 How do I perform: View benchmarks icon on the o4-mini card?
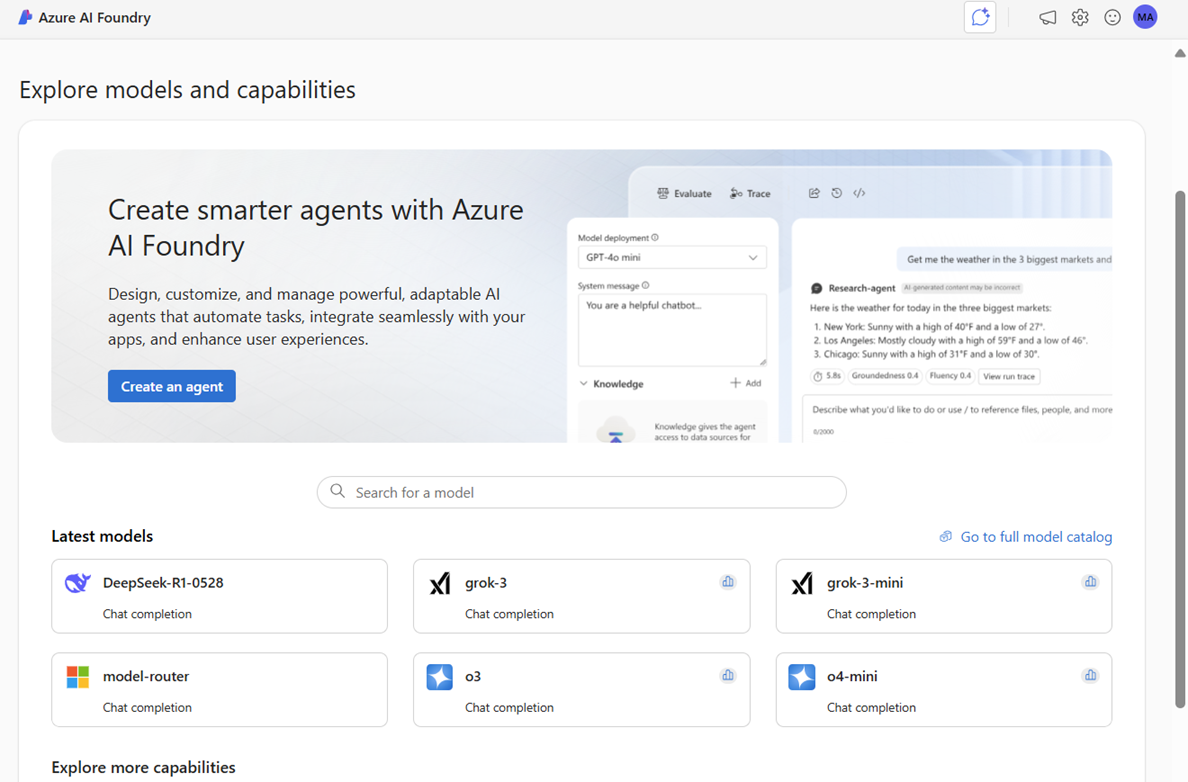1090,675
